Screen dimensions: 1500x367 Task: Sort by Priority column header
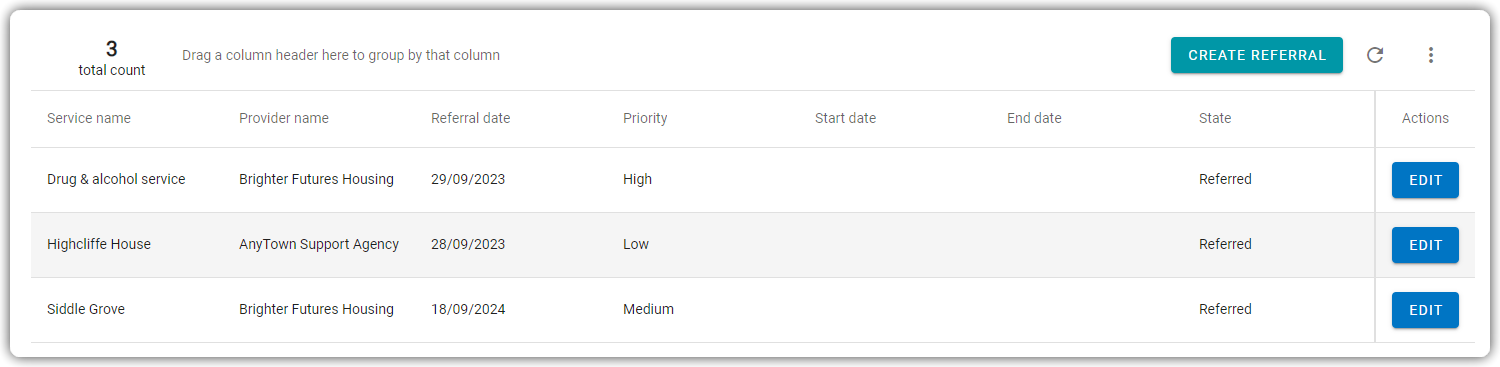645,118
